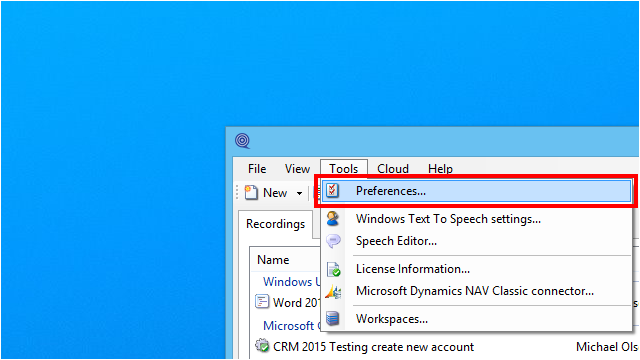Click the New recording toolbar button
The width and height of the screenshot is (640, 360).
coord(267,193)
